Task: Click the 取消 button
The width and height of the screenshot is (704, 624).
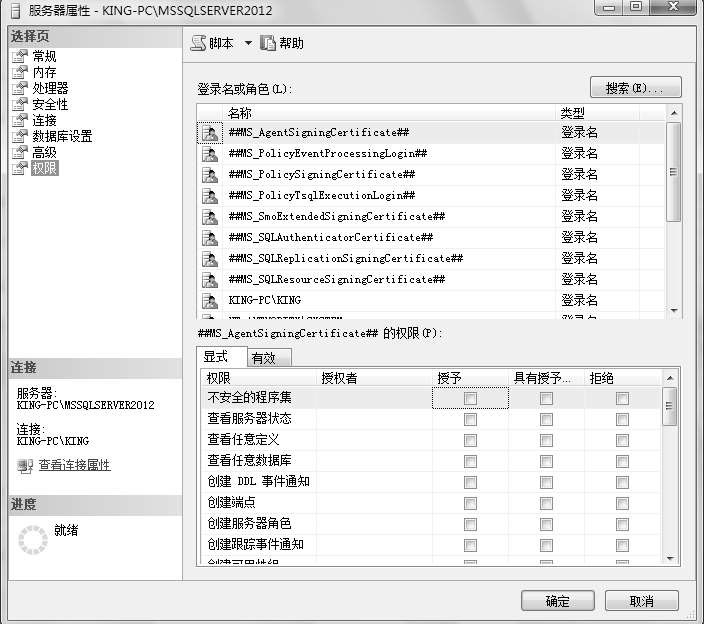Action: (642, 601)
